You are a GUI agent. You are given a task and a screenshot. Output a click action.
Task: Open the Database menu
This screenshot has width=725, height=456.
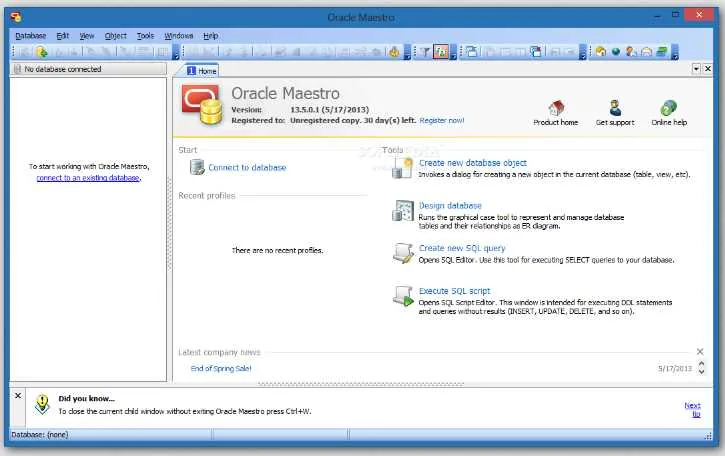[31, 36]
